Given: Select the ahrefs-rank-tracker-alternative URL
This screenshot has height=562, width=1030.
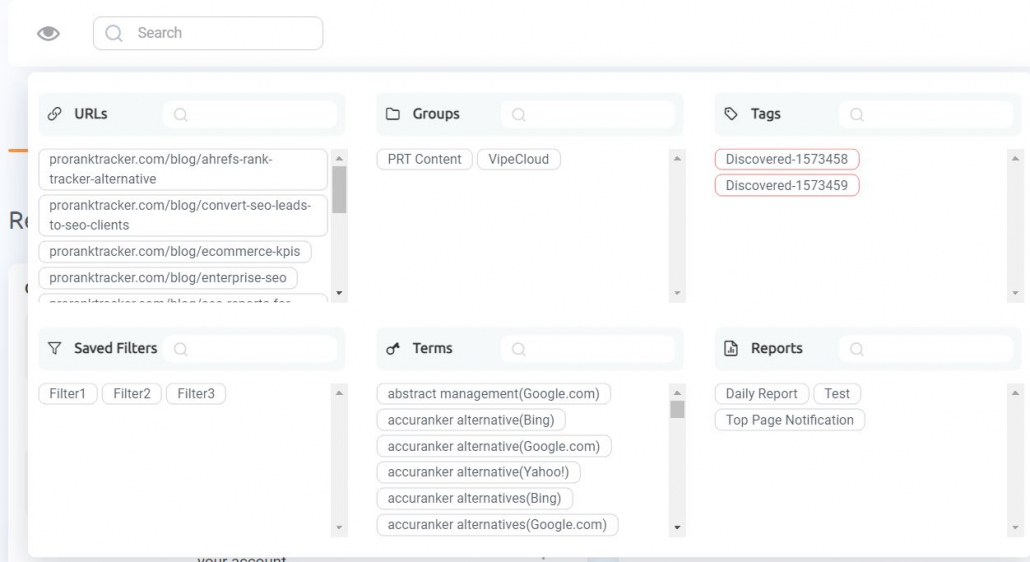Looking at the screenshot, I should click(x=183, y=169).
